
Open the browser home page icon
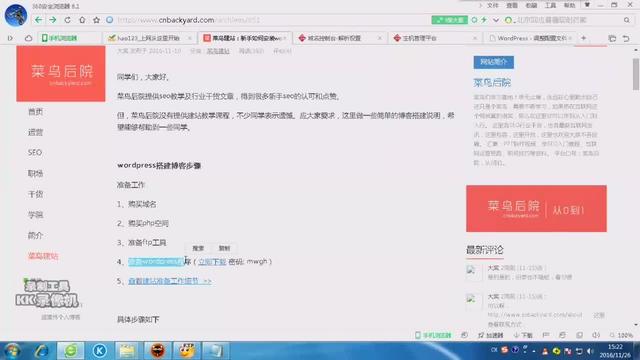(x=82, y=20)
